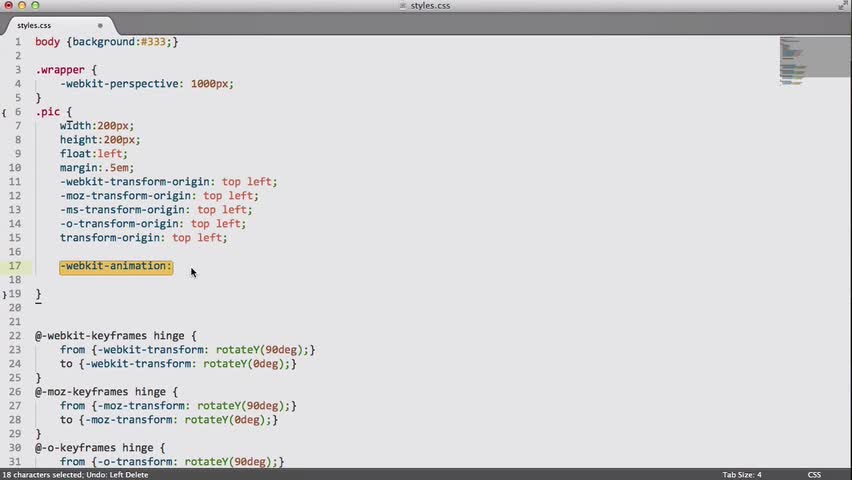Image resolution: width=852 pixels, height=480 pixels.
Task: Click the float:left declaration
Action: click(93, 154)
